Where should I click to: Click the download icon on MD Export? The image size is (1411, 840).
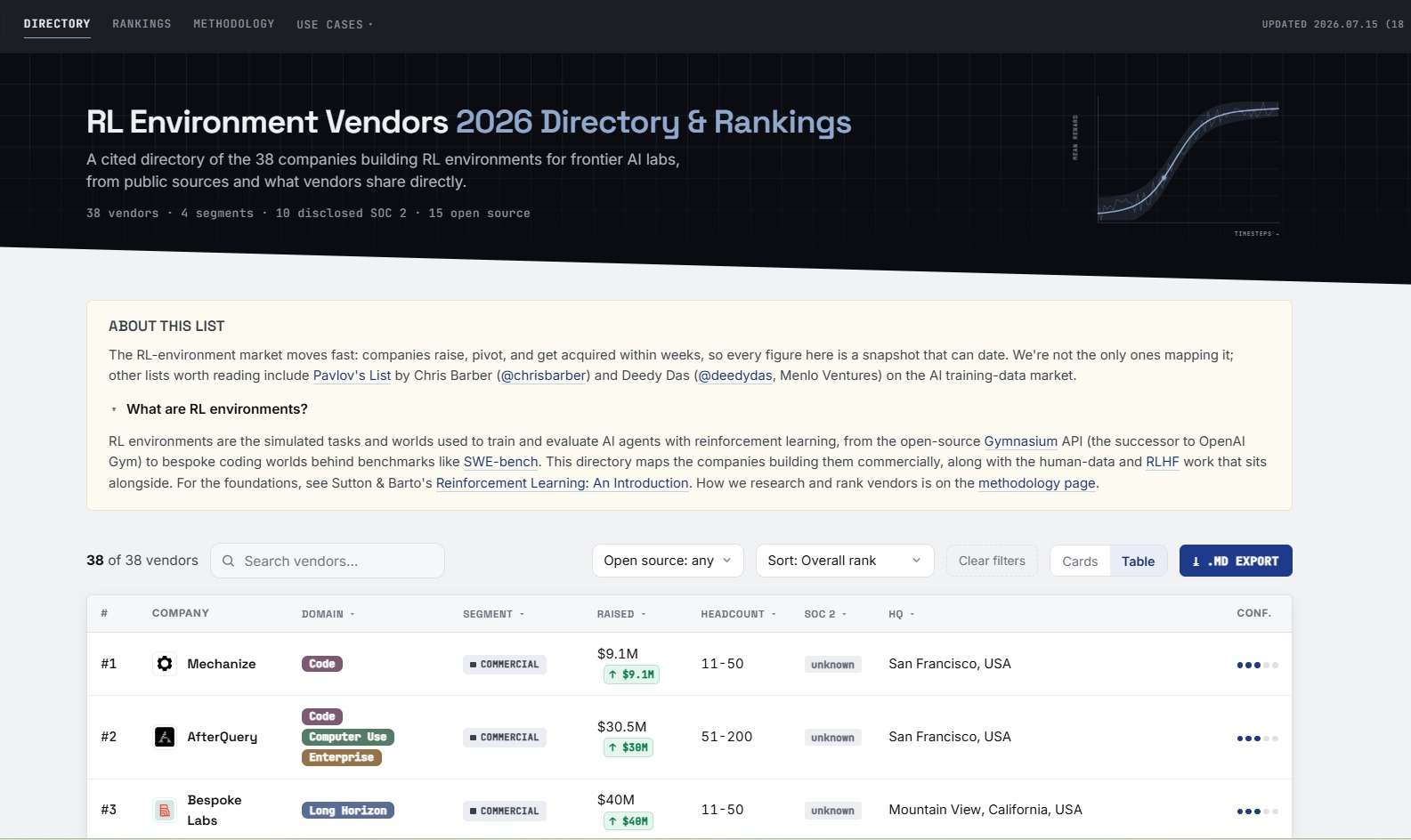tap(1196, 561)
